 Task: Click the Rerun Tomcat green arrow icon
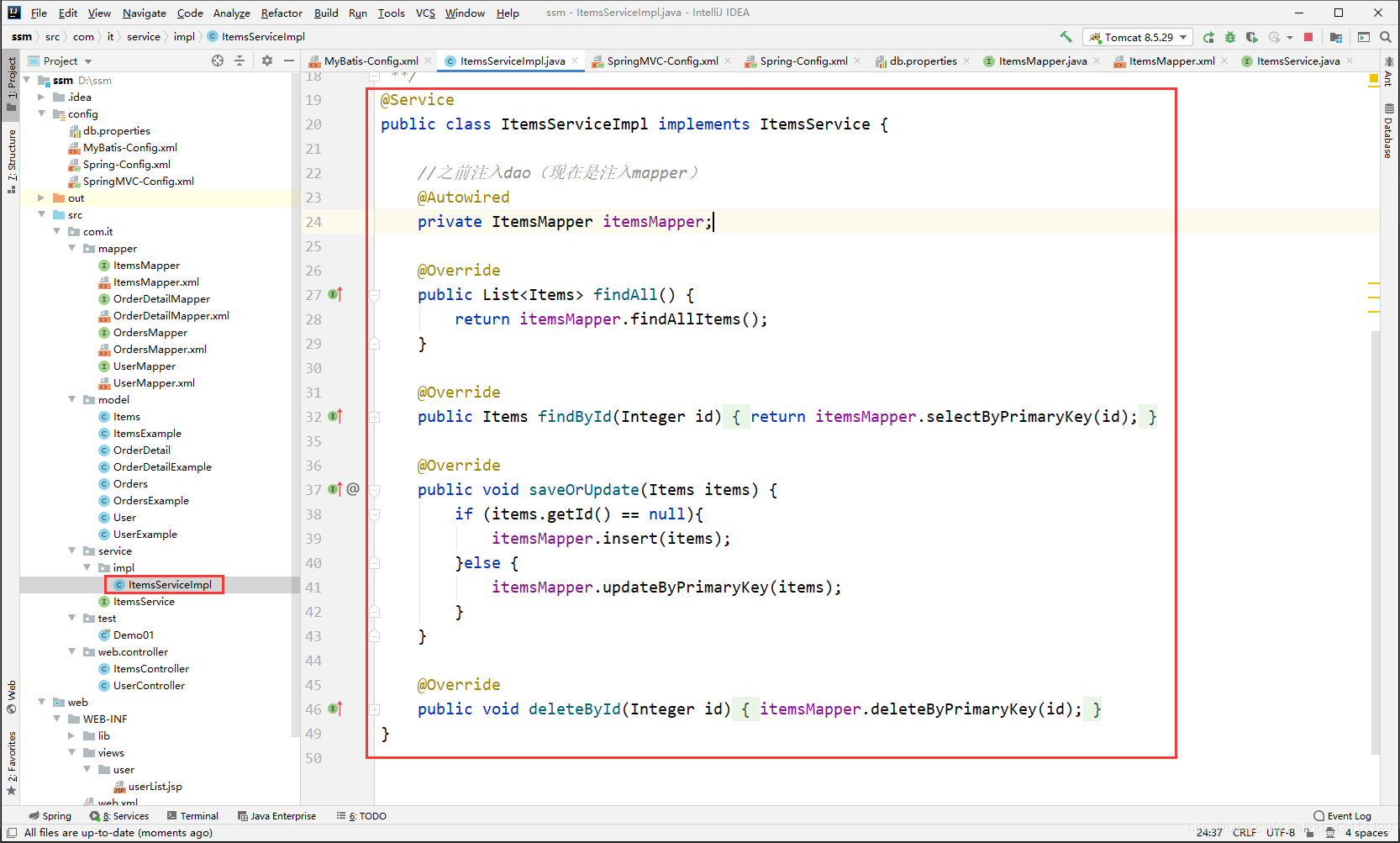pyautogui.click(x=1208, y=37)
